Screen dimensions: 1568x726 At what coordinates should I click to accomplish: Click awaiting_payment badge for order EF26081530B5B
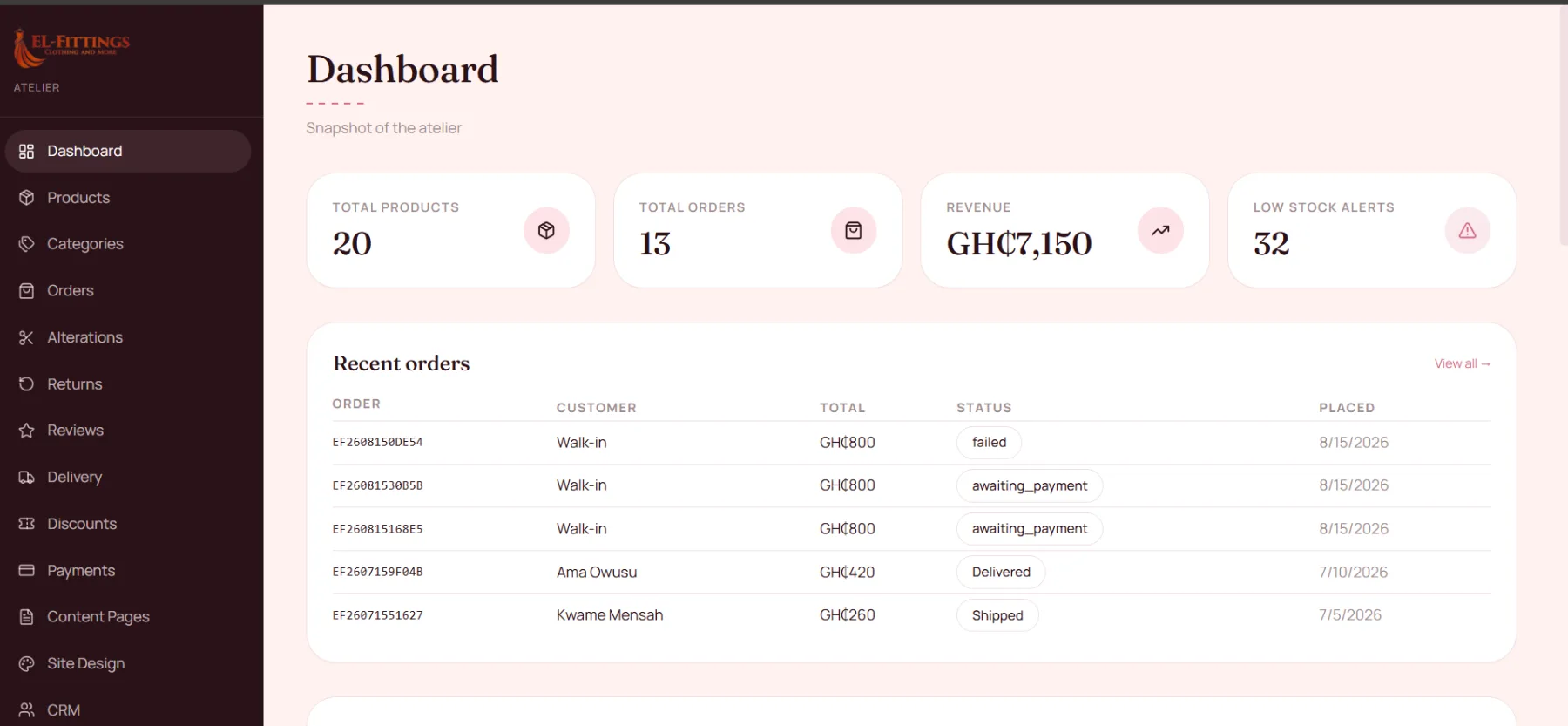coord(1030,485)
